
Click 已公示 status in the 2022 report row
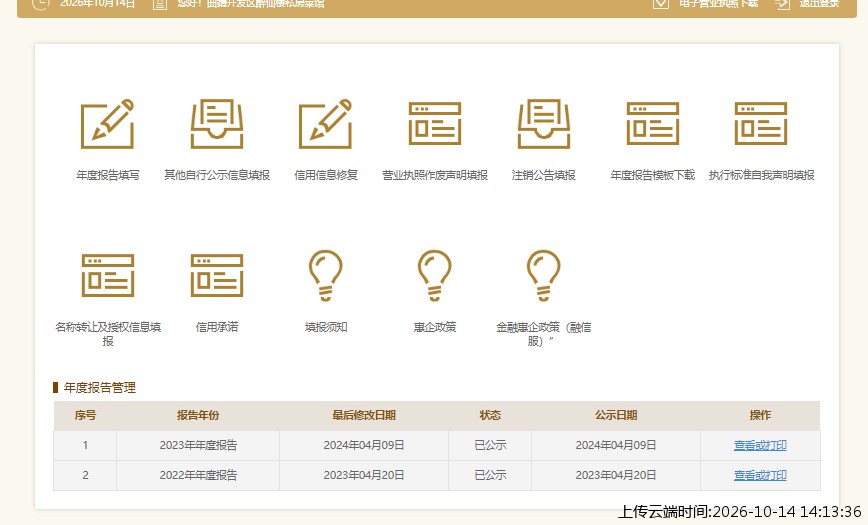pos(490,475)
